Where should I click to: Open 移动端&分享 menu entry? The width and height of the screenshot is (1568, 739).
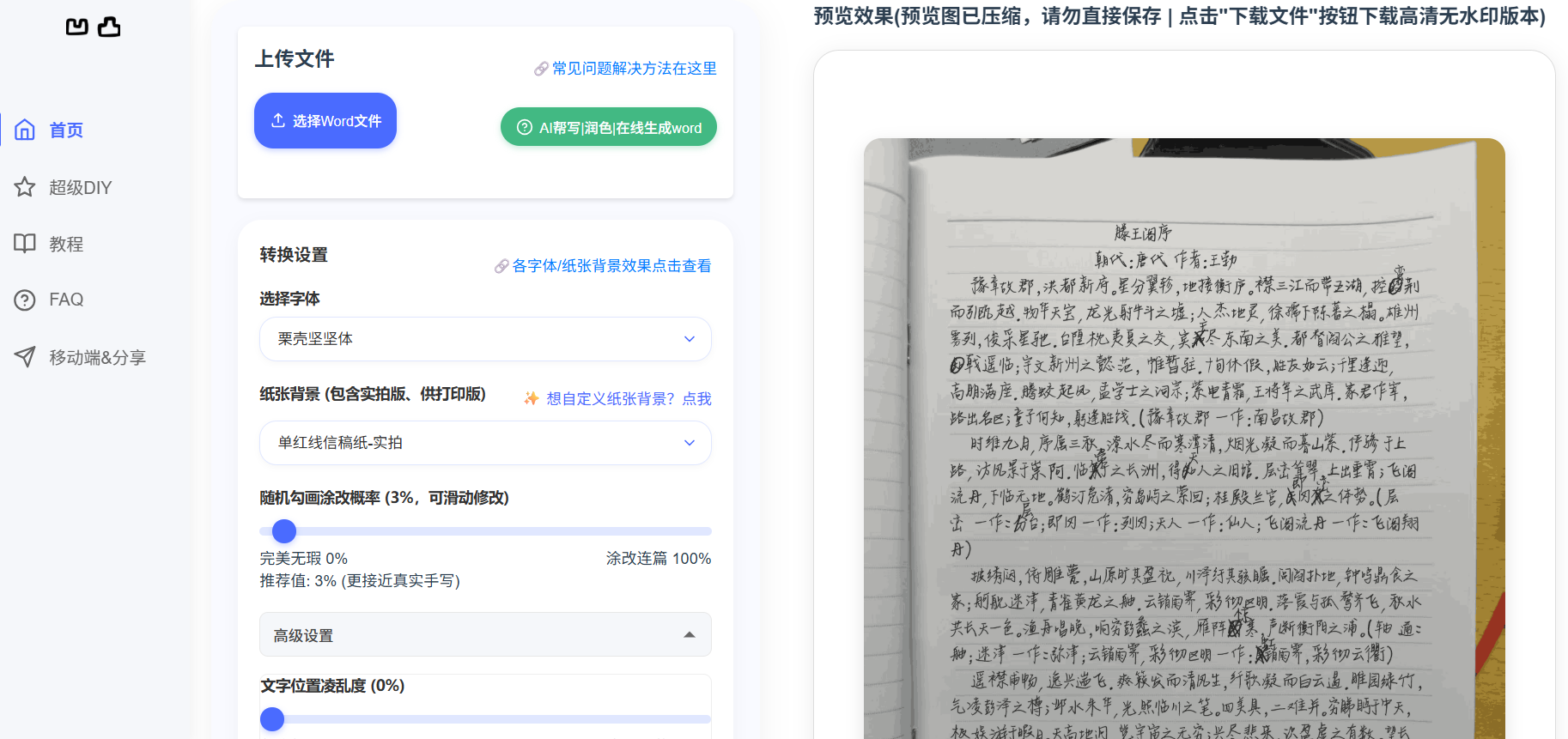[97, 357]
